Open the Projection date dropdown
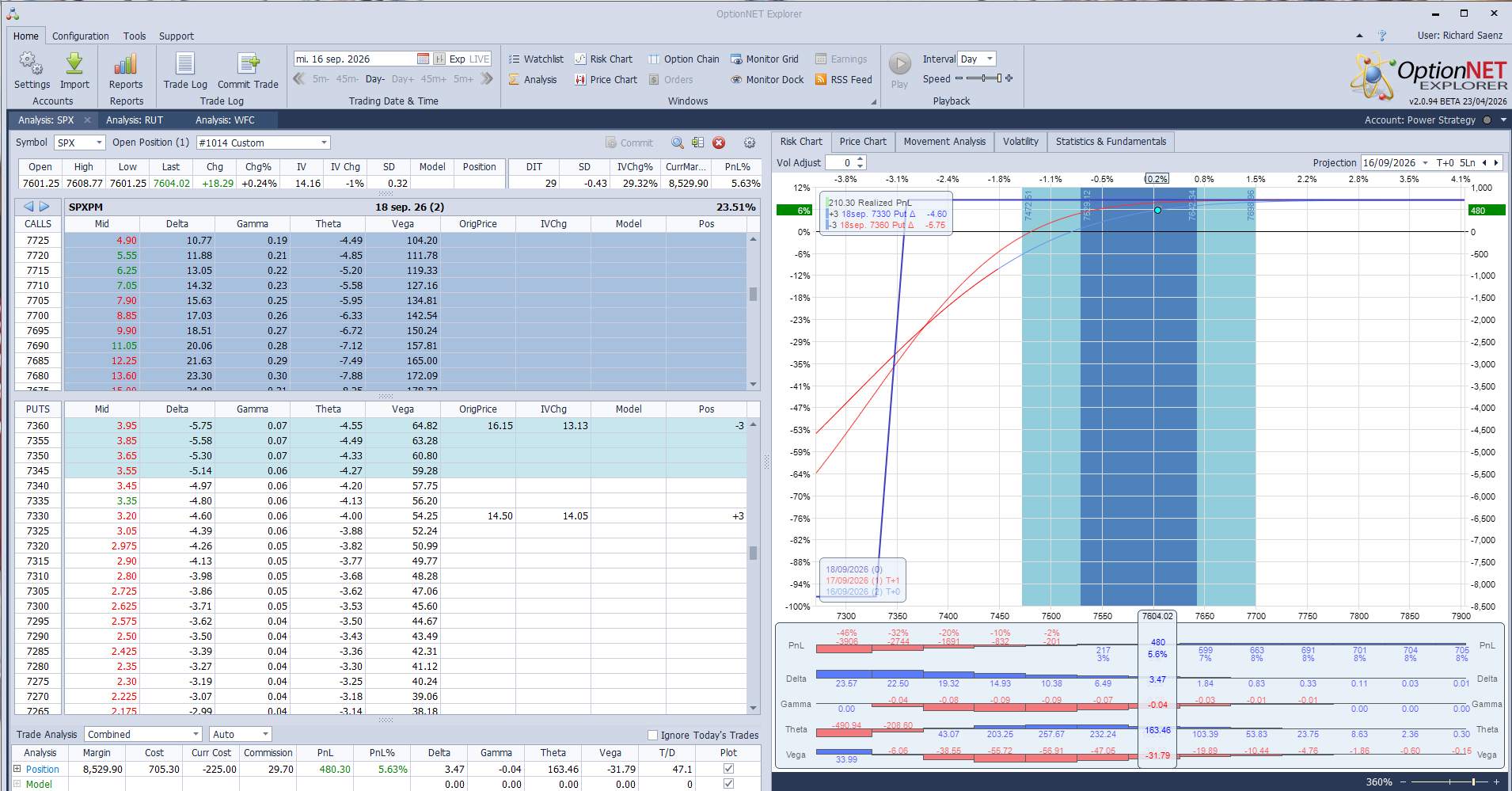The height and width of the screenshot is (791, 1512). click(x=1426, y=163)
